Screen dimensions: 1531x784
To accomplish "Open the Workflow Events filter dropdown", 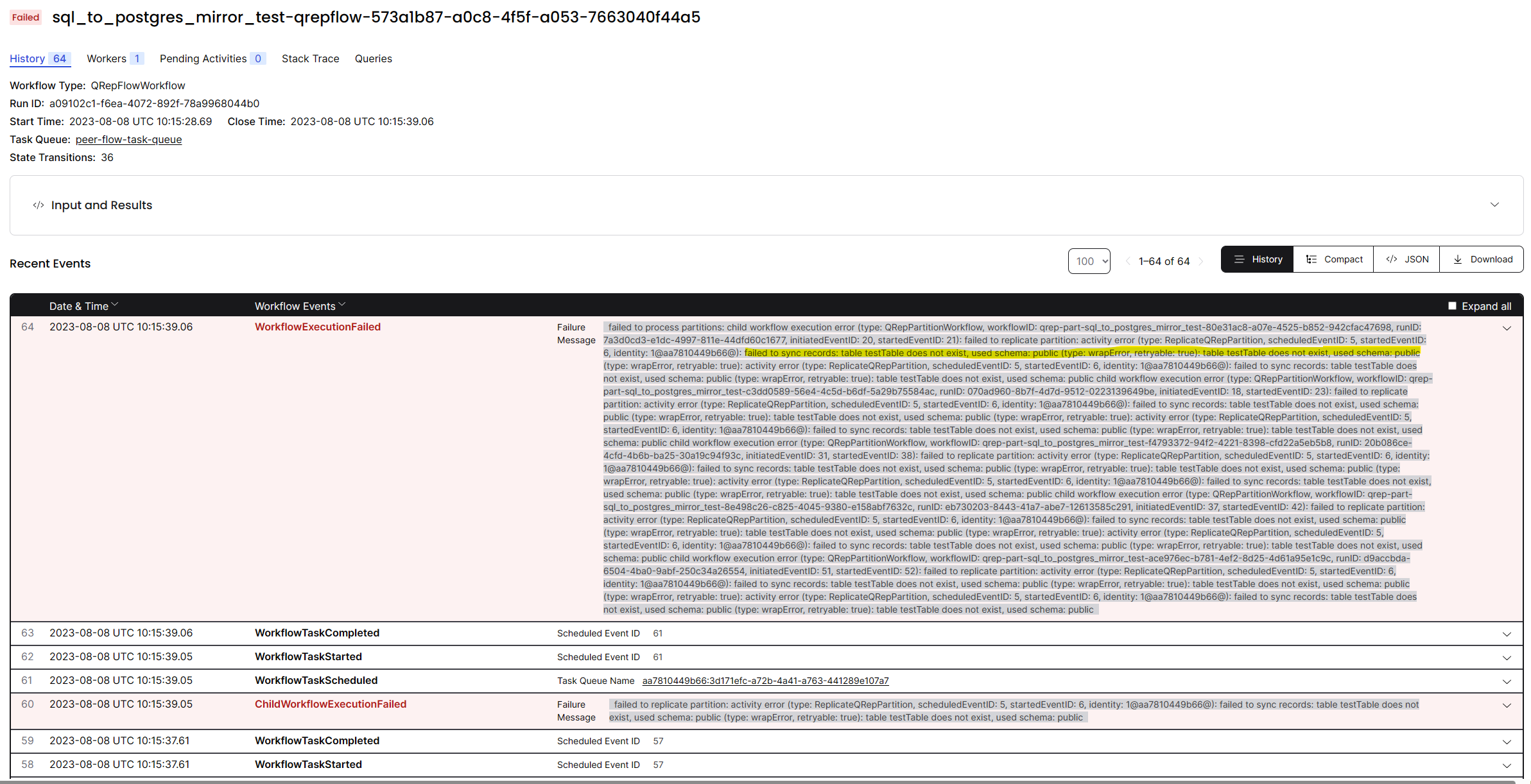I will (x=342, y=304).
